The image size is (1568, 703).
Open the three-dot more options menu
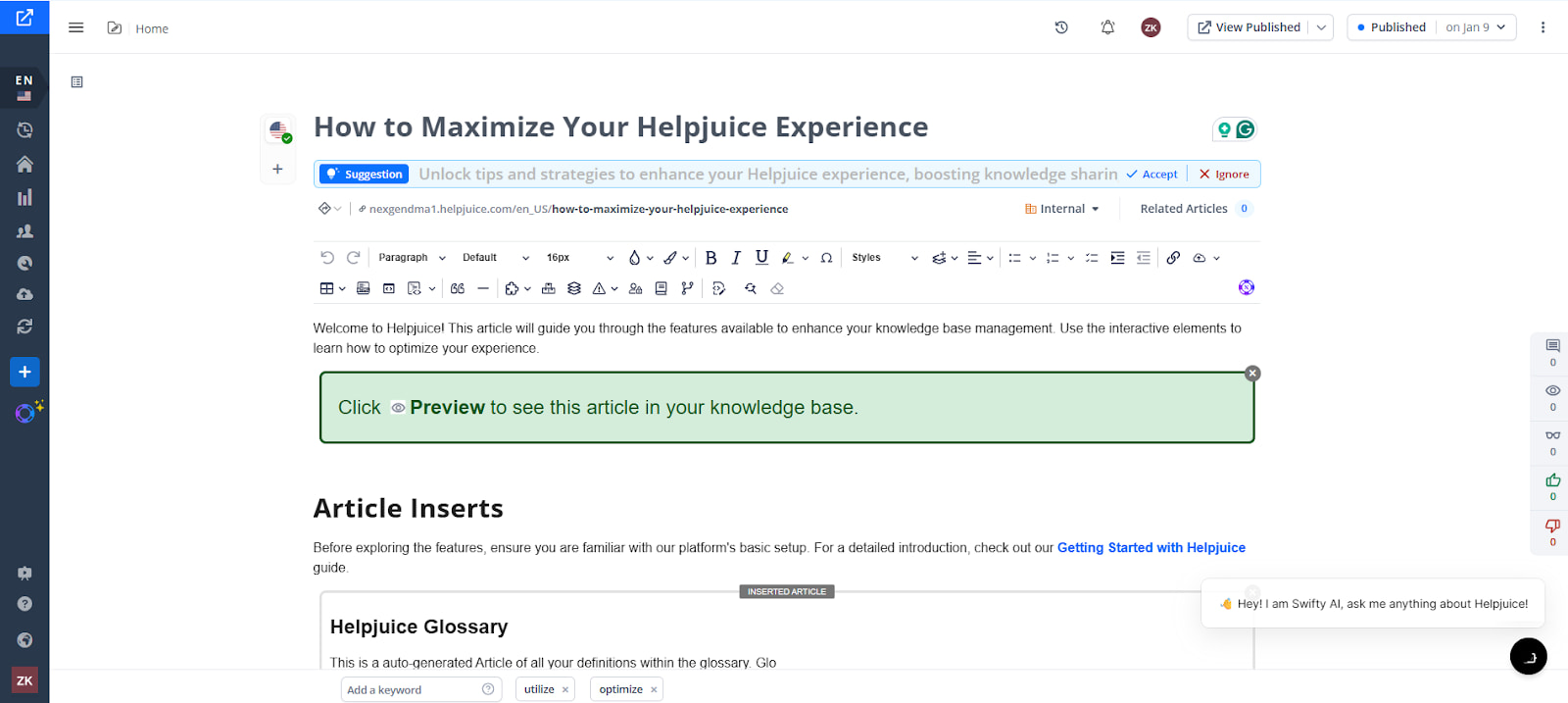(x=1543, y=27)
